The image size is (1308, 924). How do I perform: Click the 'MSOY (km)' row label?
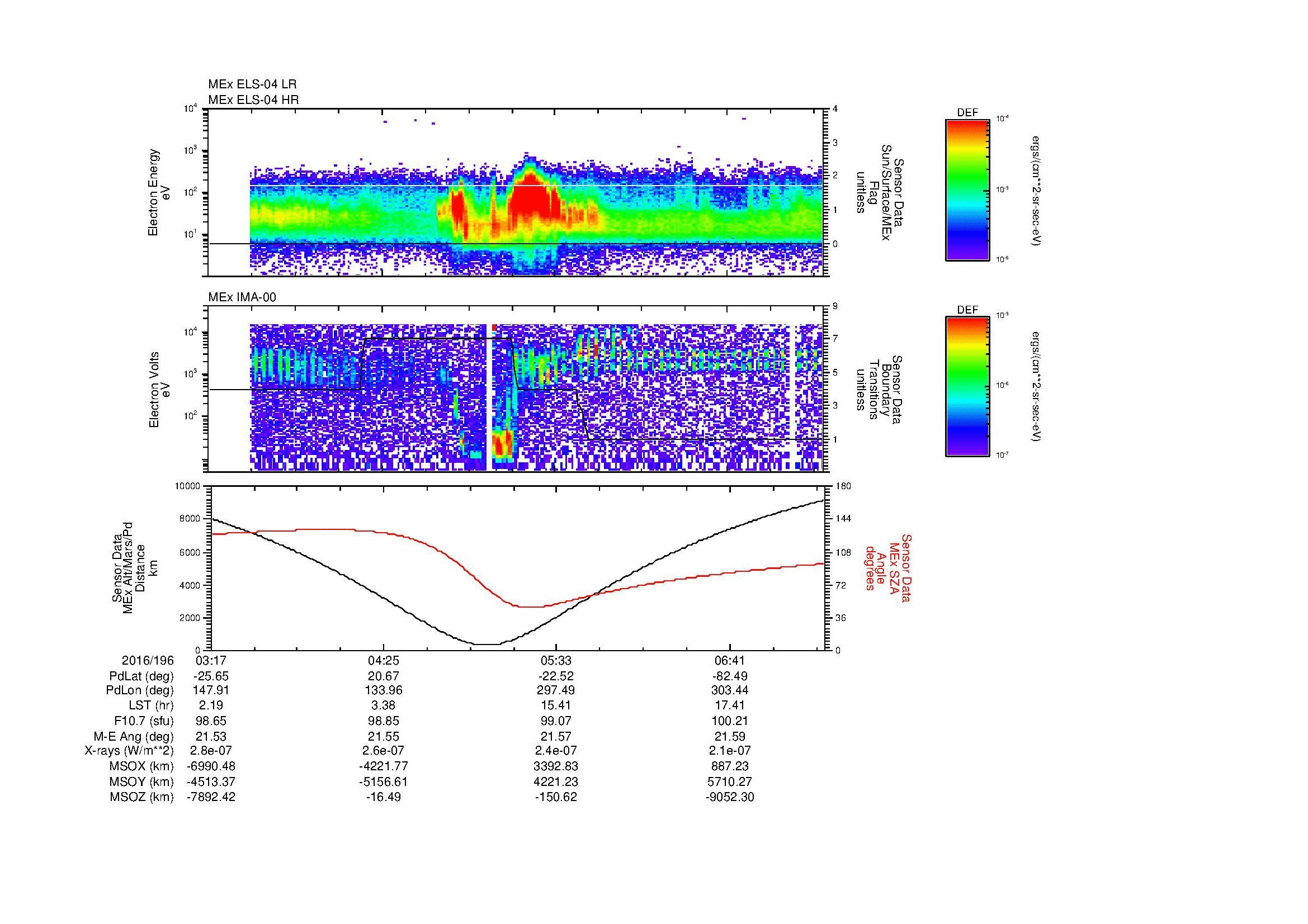(143, 781)
